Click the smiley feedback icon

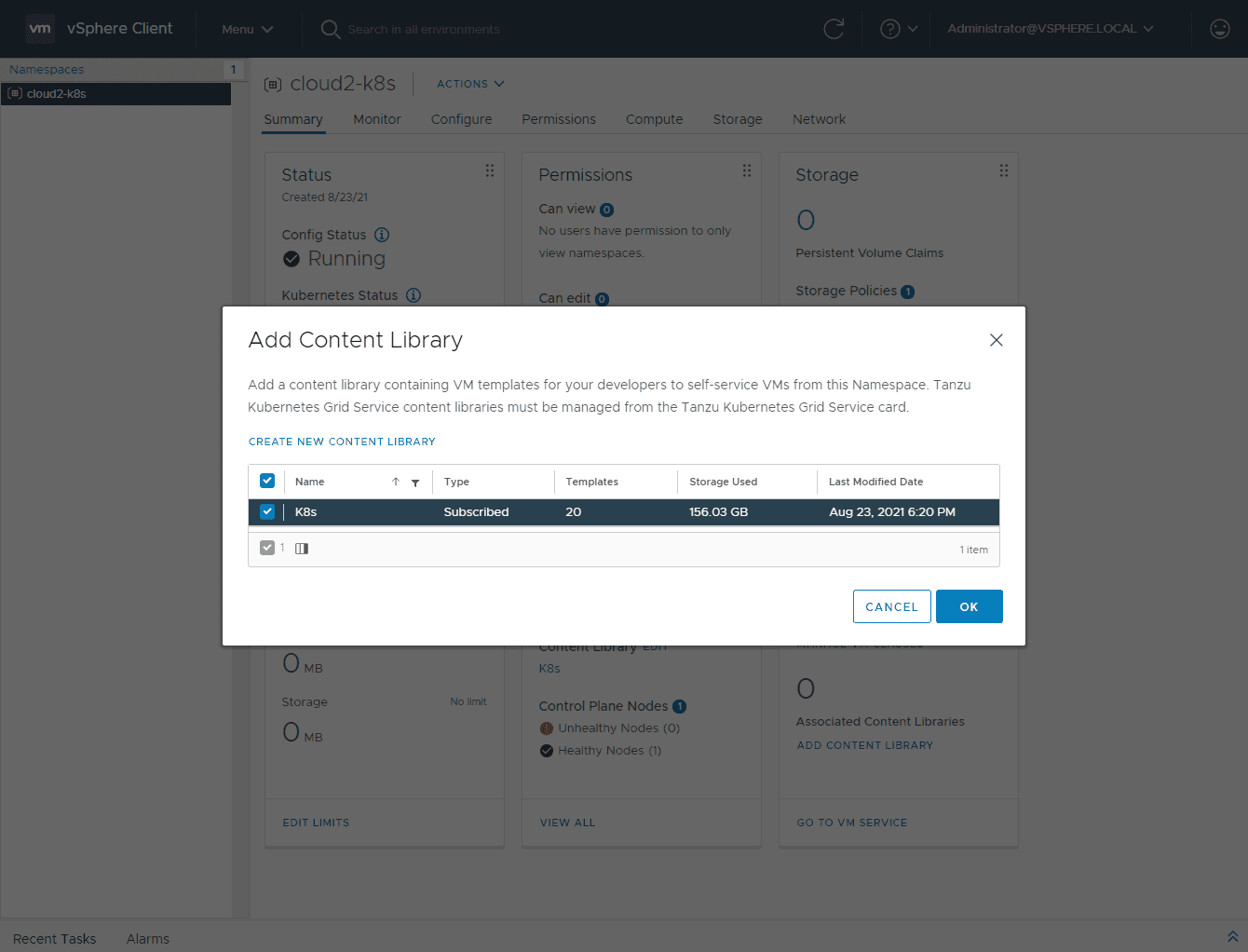click(x=1219, y=29)
